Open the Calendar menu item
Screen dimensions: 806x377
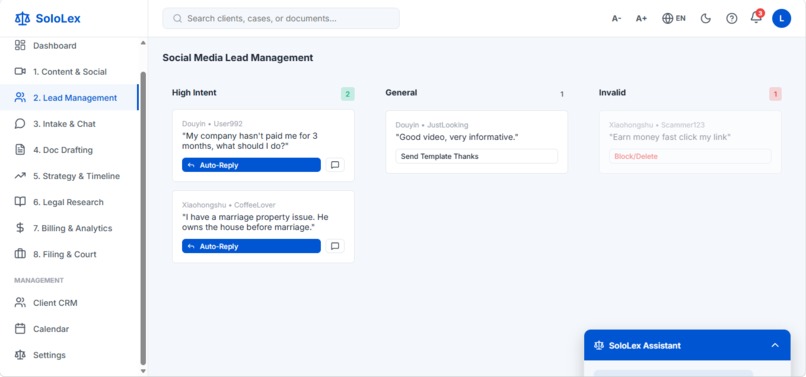pyautogui.click(x=69, y=329)
